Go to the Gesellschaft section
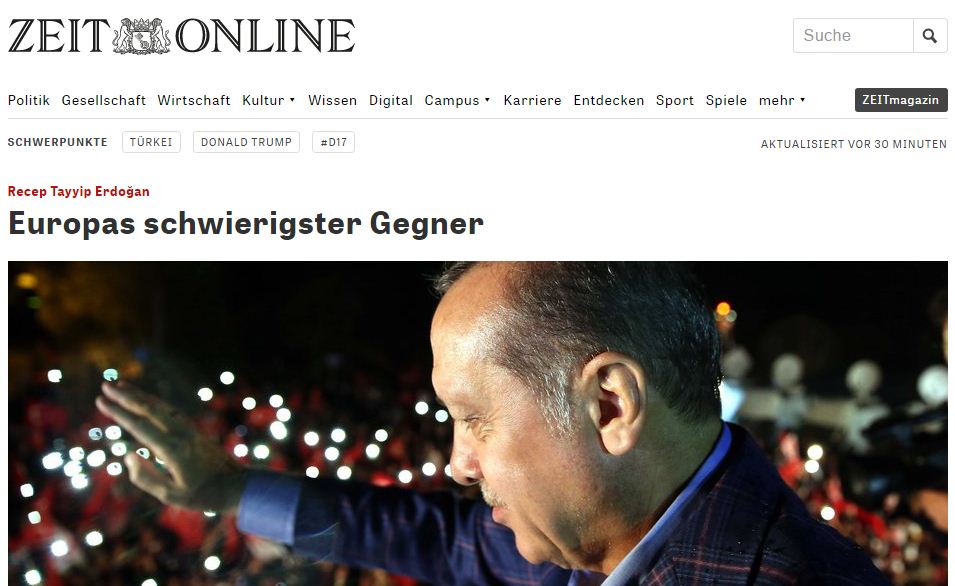 tap(104, 100)
